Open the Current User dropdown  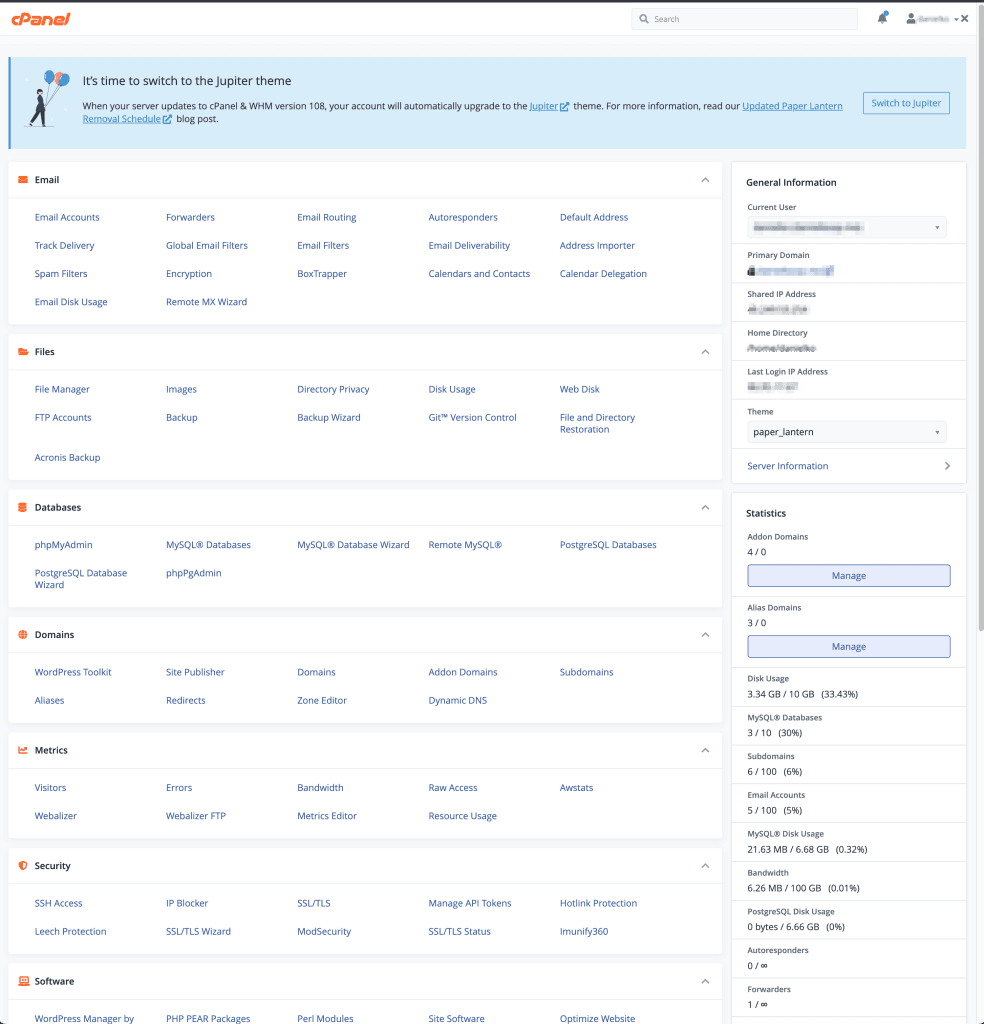tap(846, 227)
